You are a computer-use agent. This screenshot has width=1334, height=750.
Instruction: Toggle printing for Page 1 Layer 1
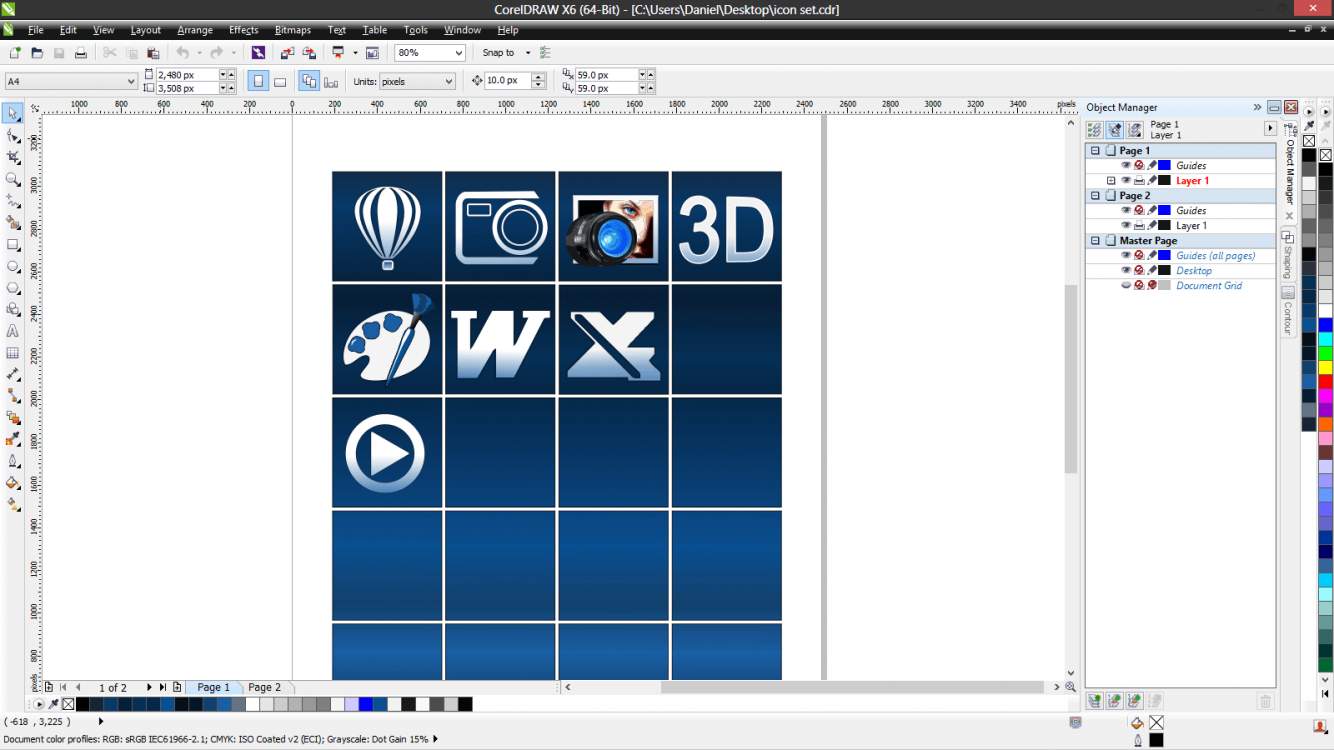(x=1139, y=180)
